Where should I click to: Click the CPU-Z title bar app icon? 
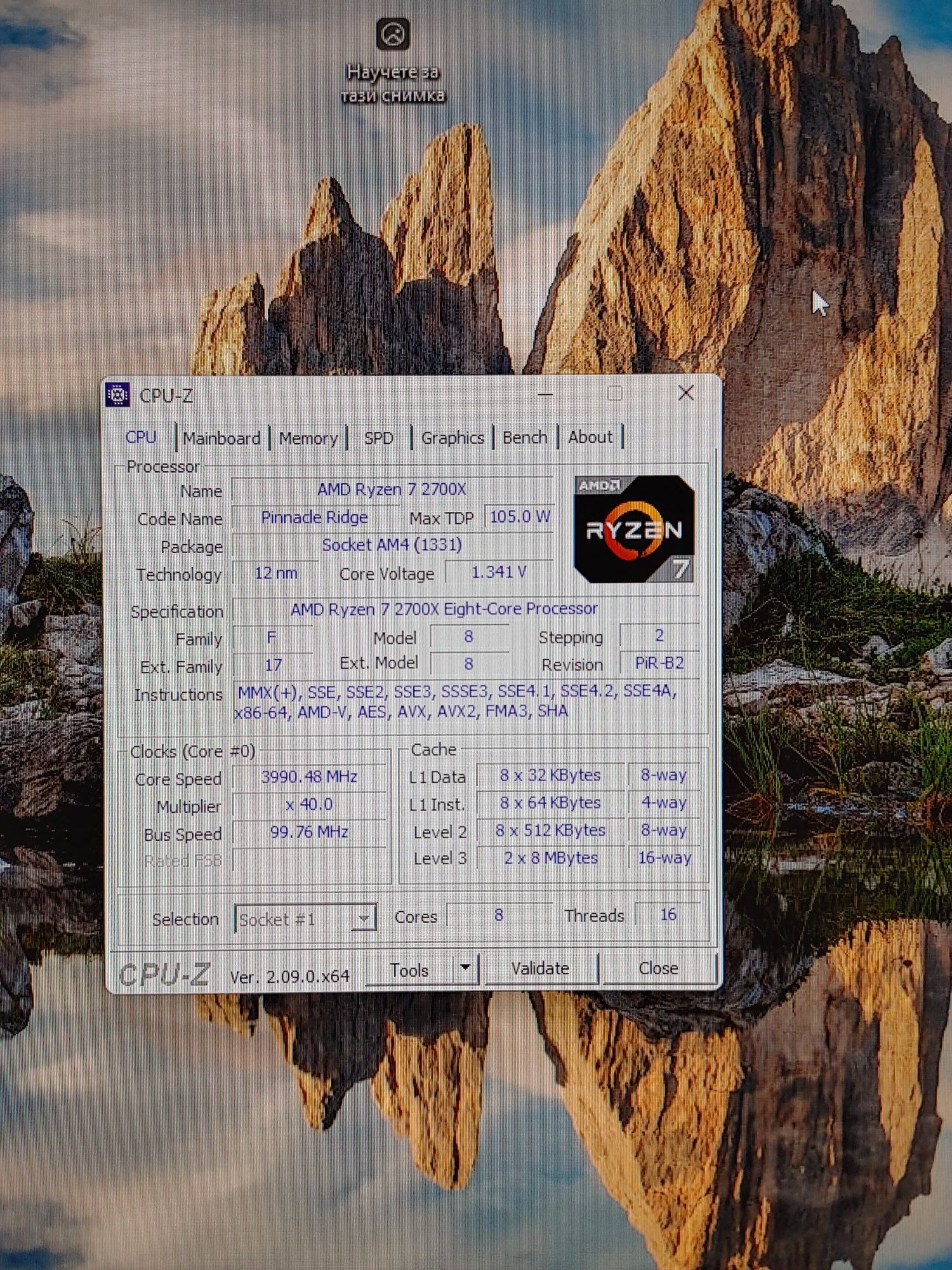tap(118, 395)
